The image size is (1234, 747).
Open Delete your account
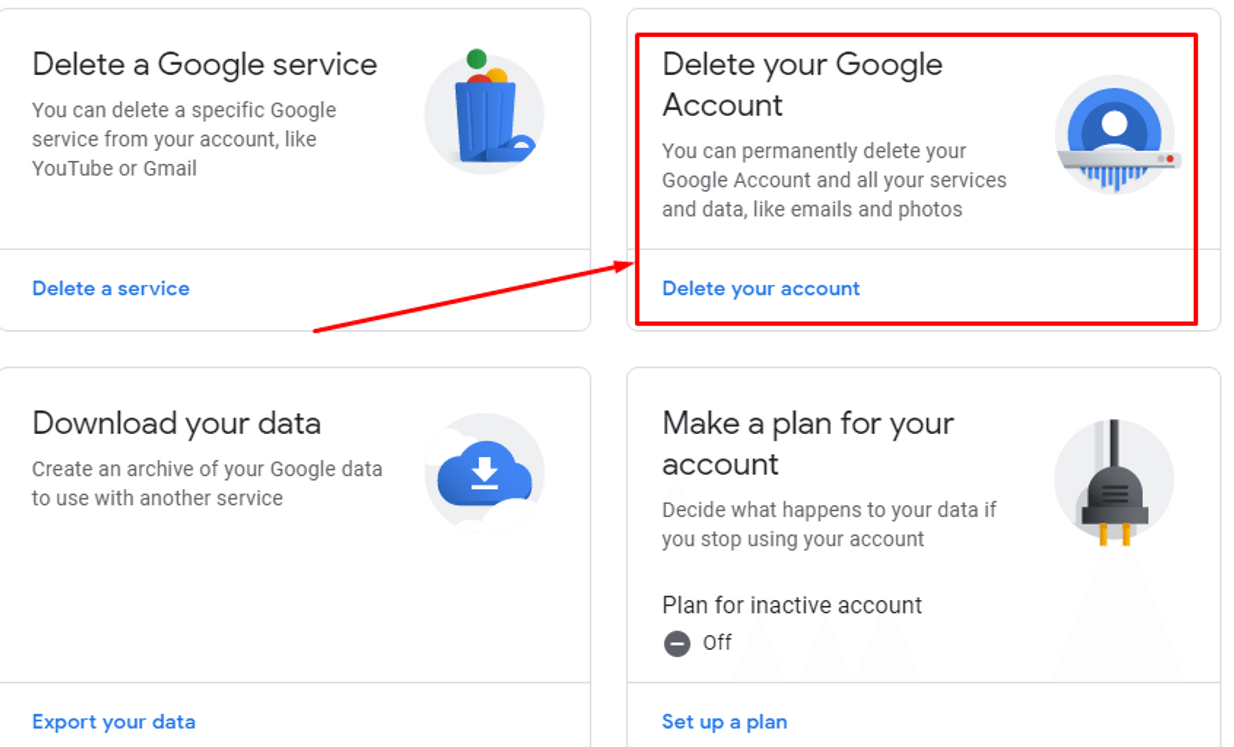click(760, 288)
